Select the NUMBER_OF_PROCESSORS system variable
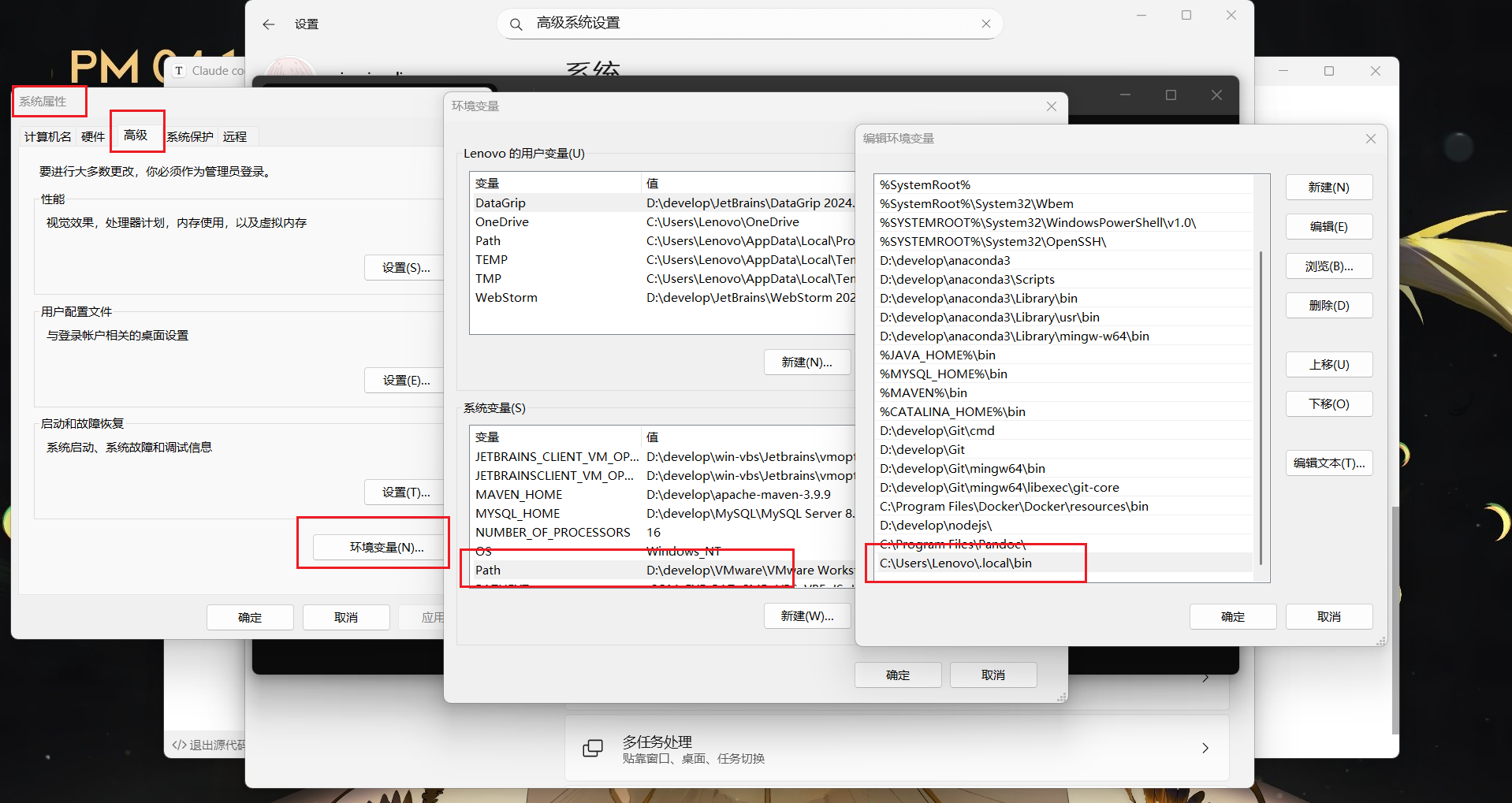The width and height of the screenshot is (1512, 803). 664,533
